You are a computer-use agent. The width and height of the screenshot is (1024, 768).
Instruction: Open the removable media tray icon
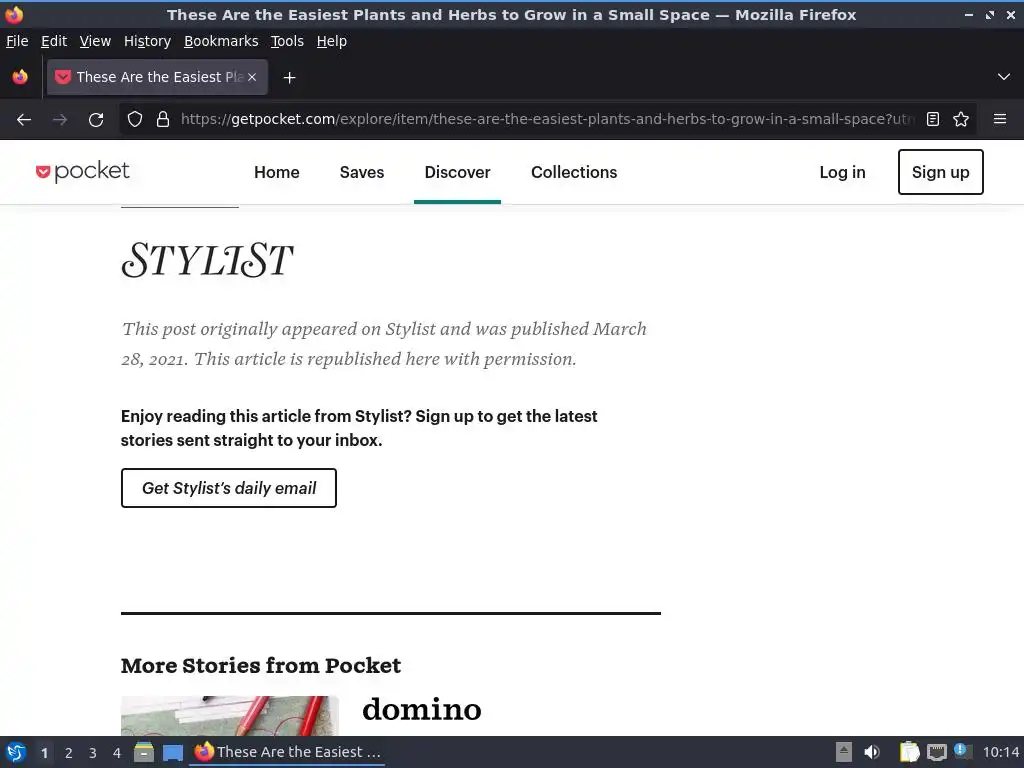[x=844, y=752]
